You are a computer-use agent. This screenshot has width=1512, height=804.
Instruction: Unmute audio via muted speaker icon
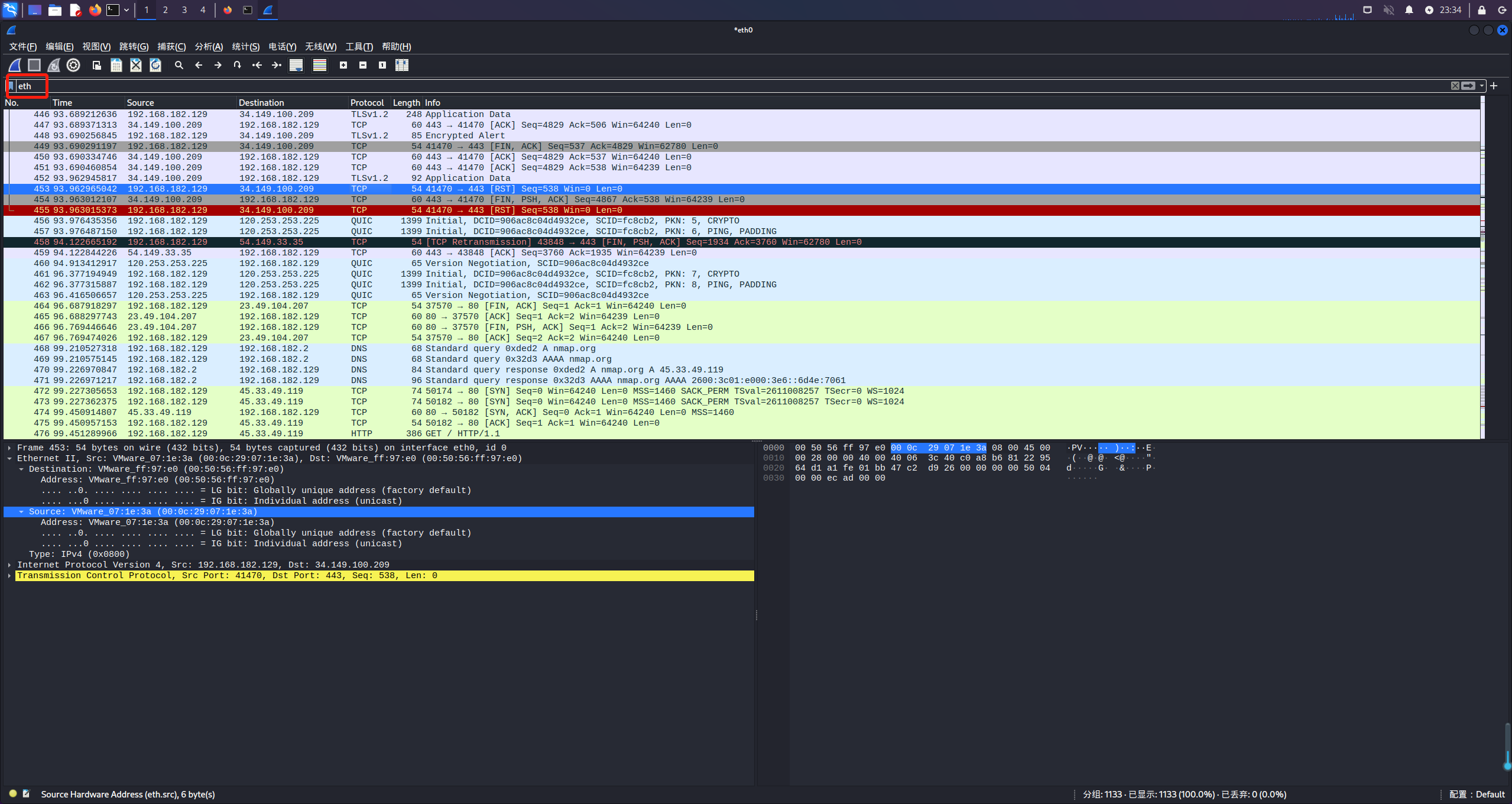pyautogui.click(x=1389, y=9)
